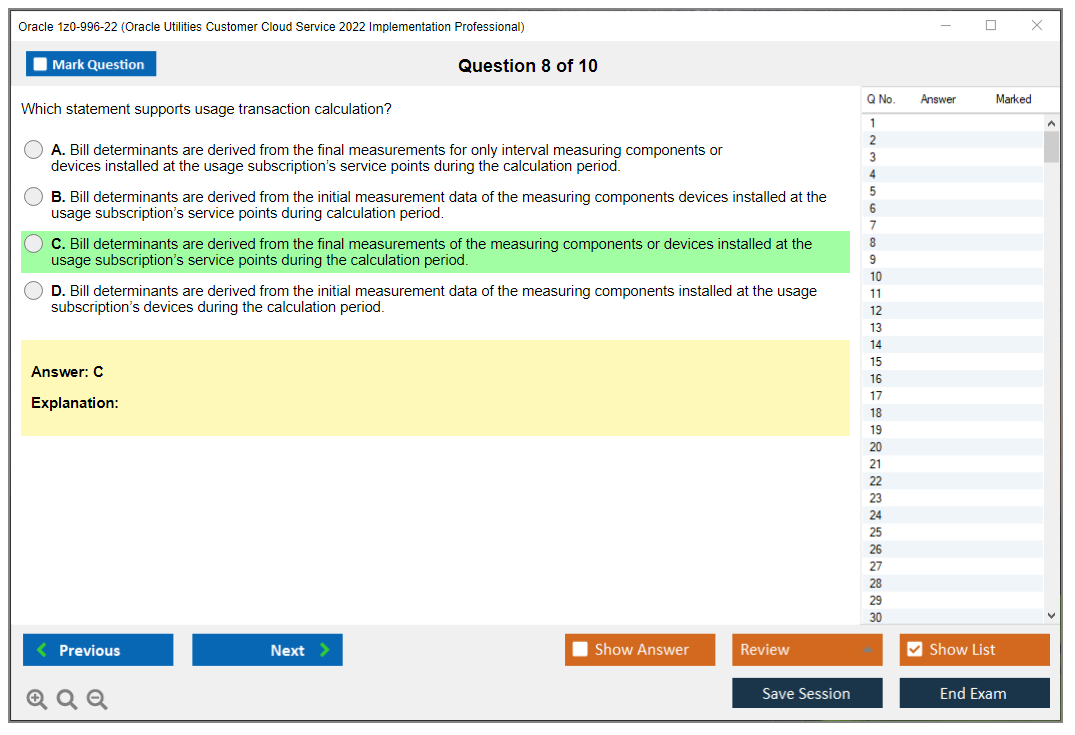This screenshot has width=1075, height=735.
Task: Select answer option B radio button
Action: [33, 196]
